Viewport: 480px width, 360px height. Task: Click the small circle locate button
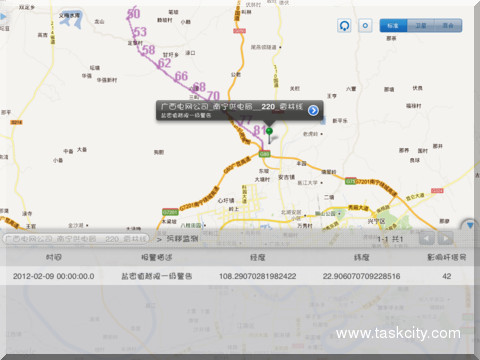(x=365, y=26)
